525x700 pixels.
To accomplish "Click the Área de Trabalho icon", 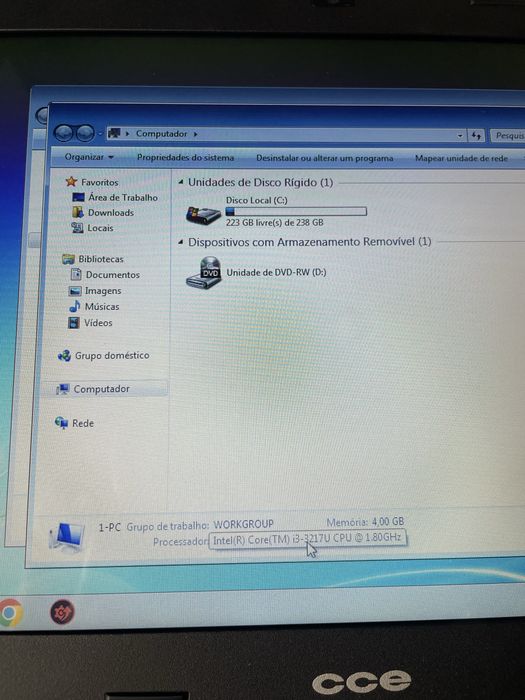I will tap(78, 197).
